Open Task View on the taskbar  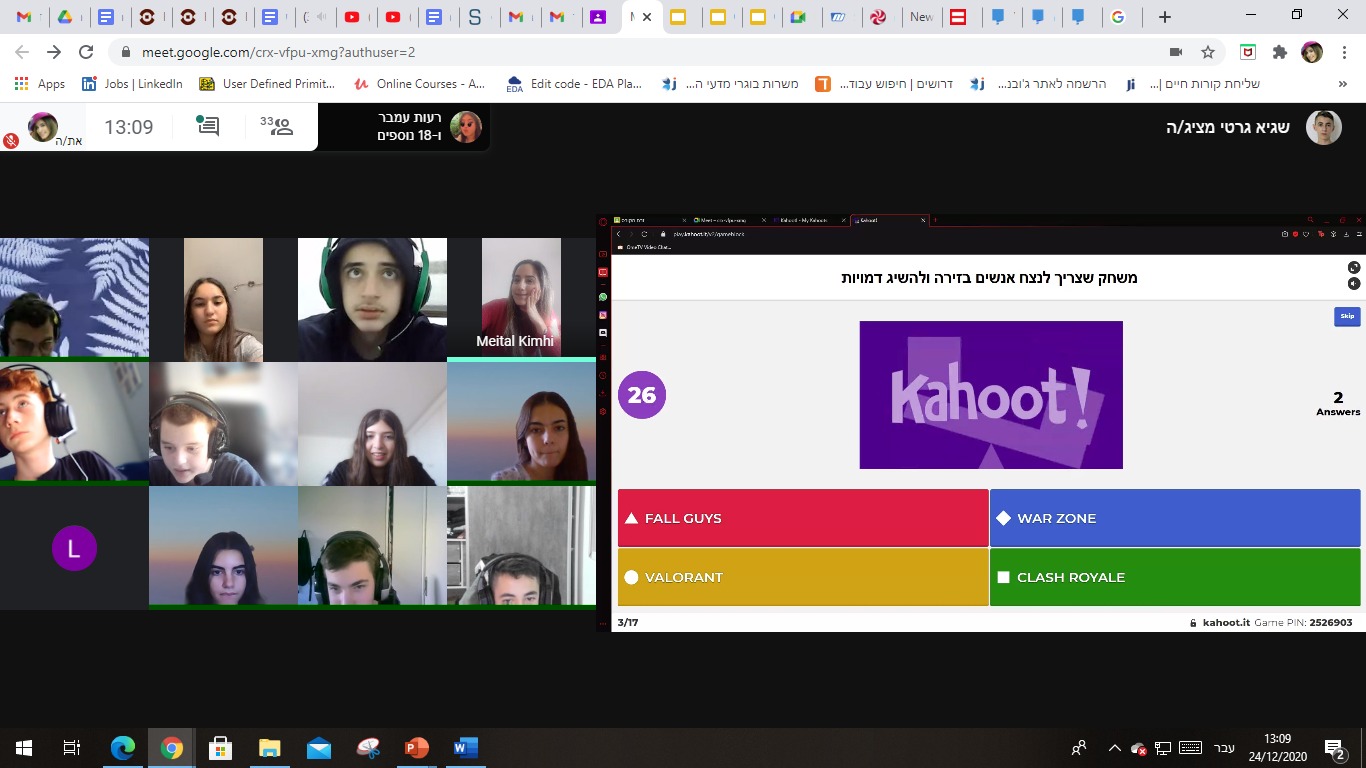tap(72, 747)
